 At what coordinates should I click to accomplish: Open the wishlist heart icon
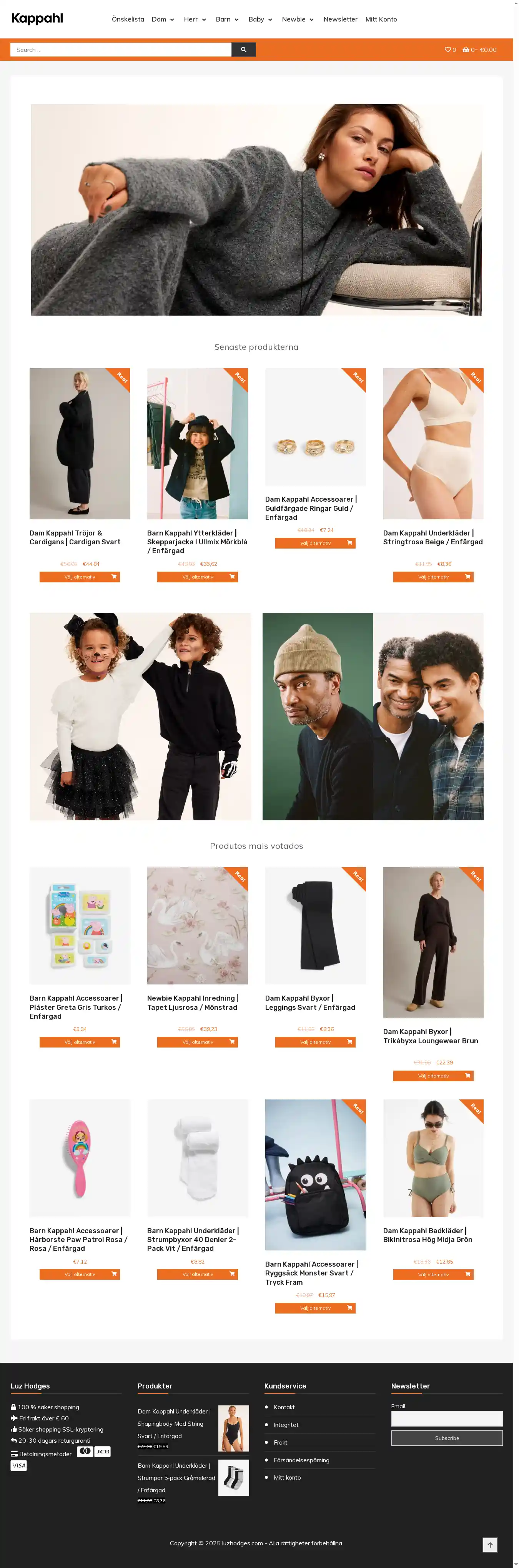[448, 50]
